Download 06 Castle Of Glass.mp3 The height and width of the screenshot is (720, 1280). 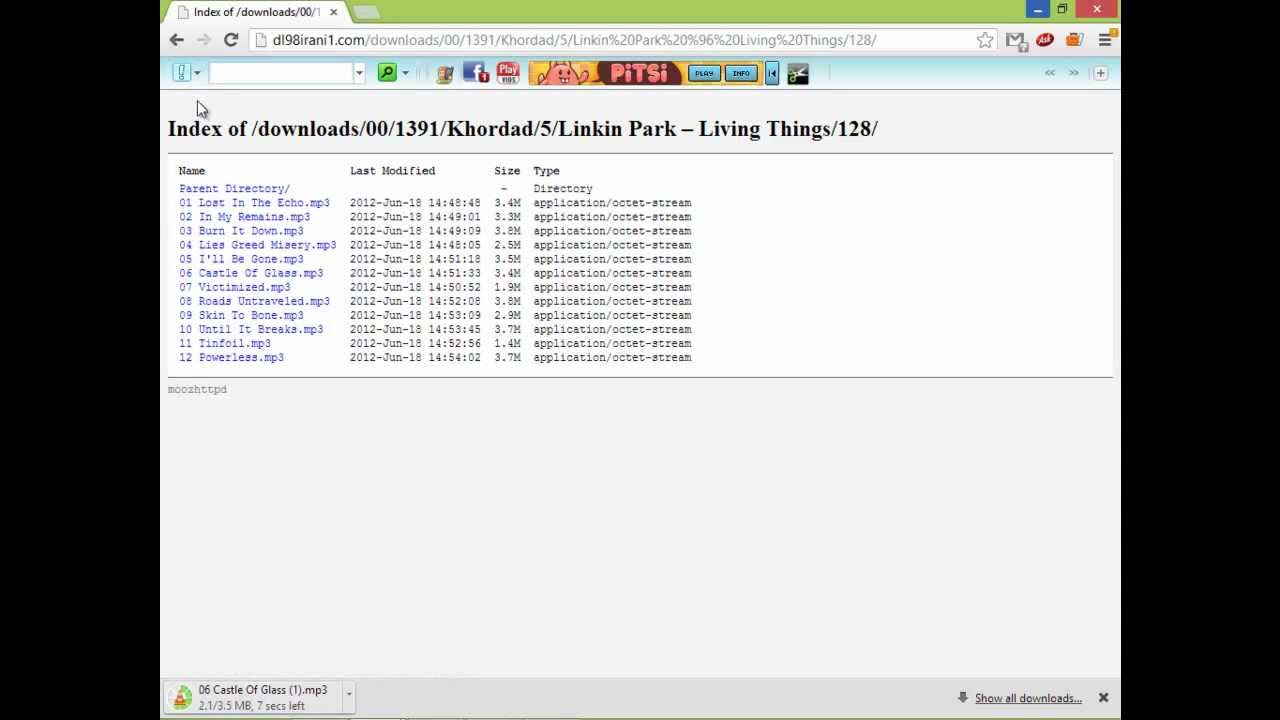coord(251,273)
